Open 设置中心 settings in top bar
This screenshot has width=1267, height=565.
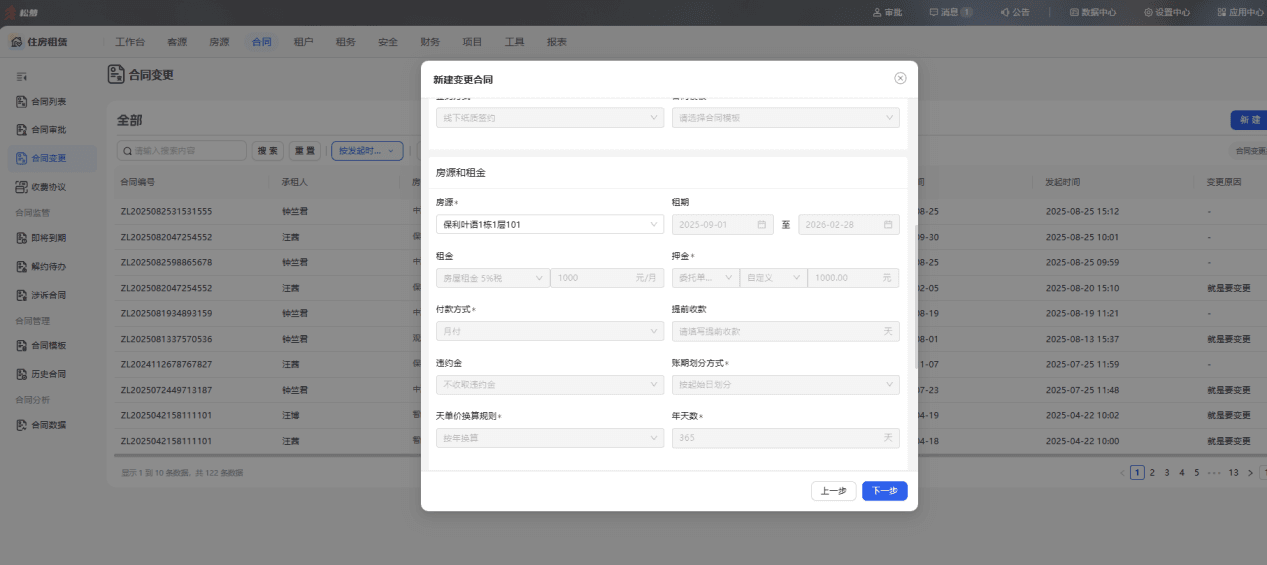pos(1167,12)
